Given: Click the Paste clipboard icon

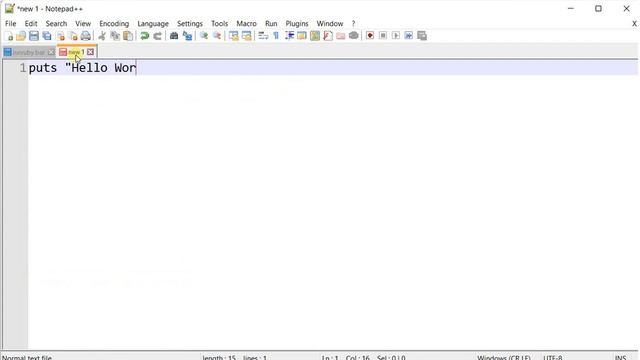Looking at the screenshot, I should coord(128,36).
